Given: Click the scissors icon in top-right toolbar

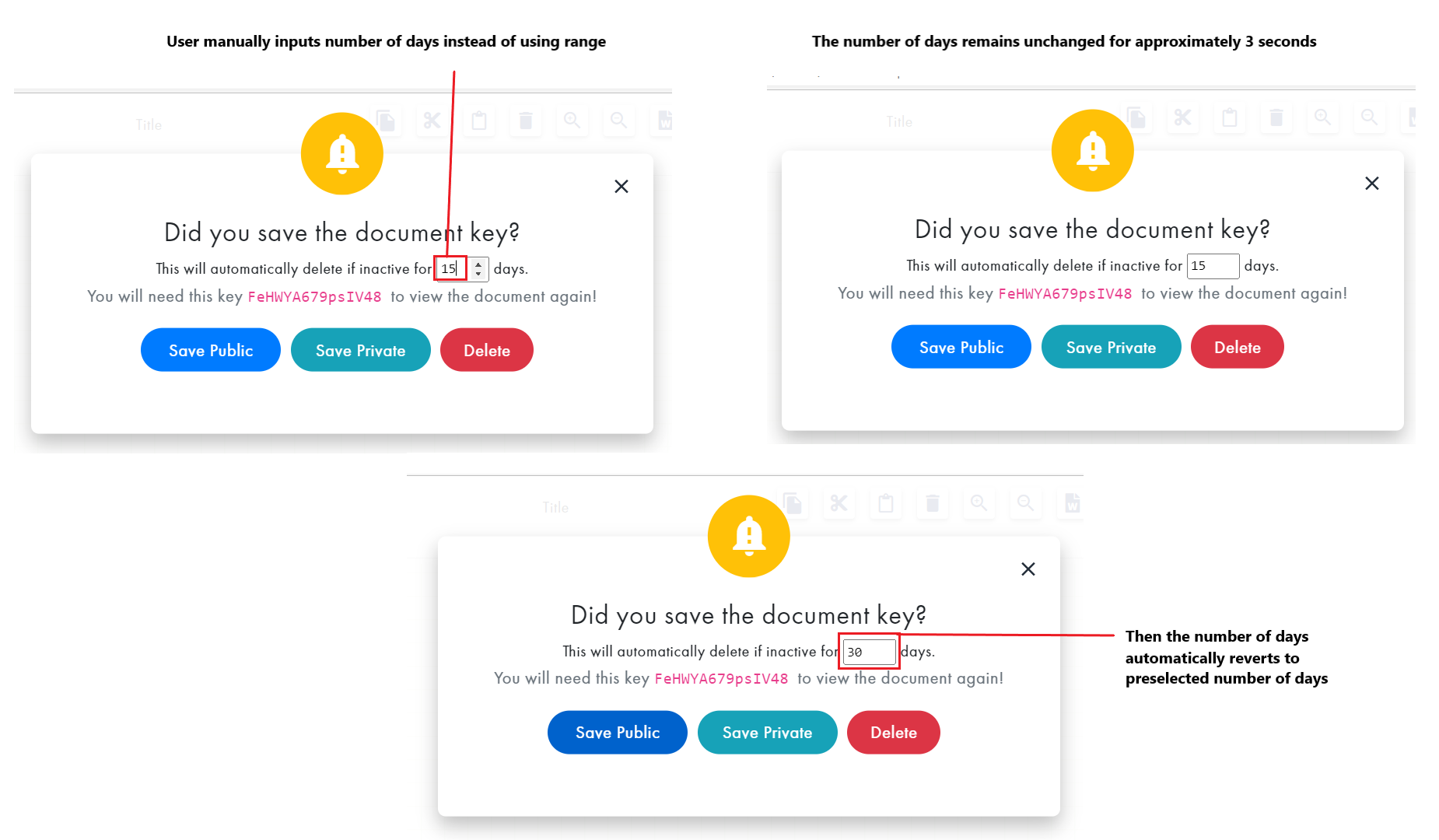Looking at the screenshot, I should [1182, 118].
